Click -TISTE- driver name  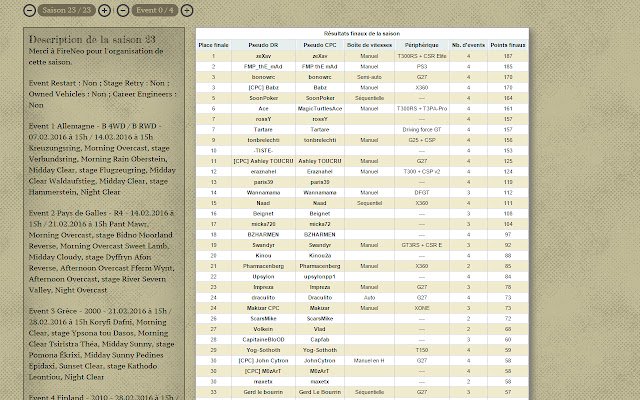(263, 151)
